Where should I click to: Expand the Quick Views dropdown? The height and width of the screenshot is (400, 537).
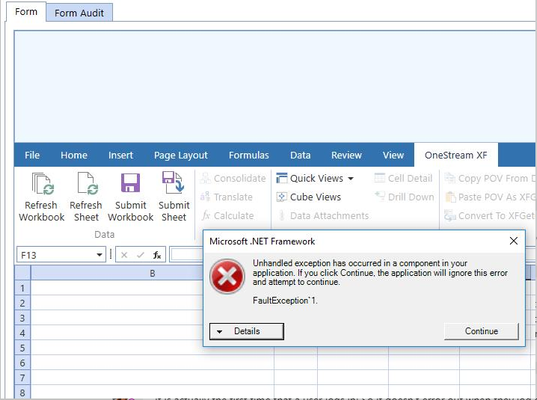pyautogui.click(x=351, y=179)
